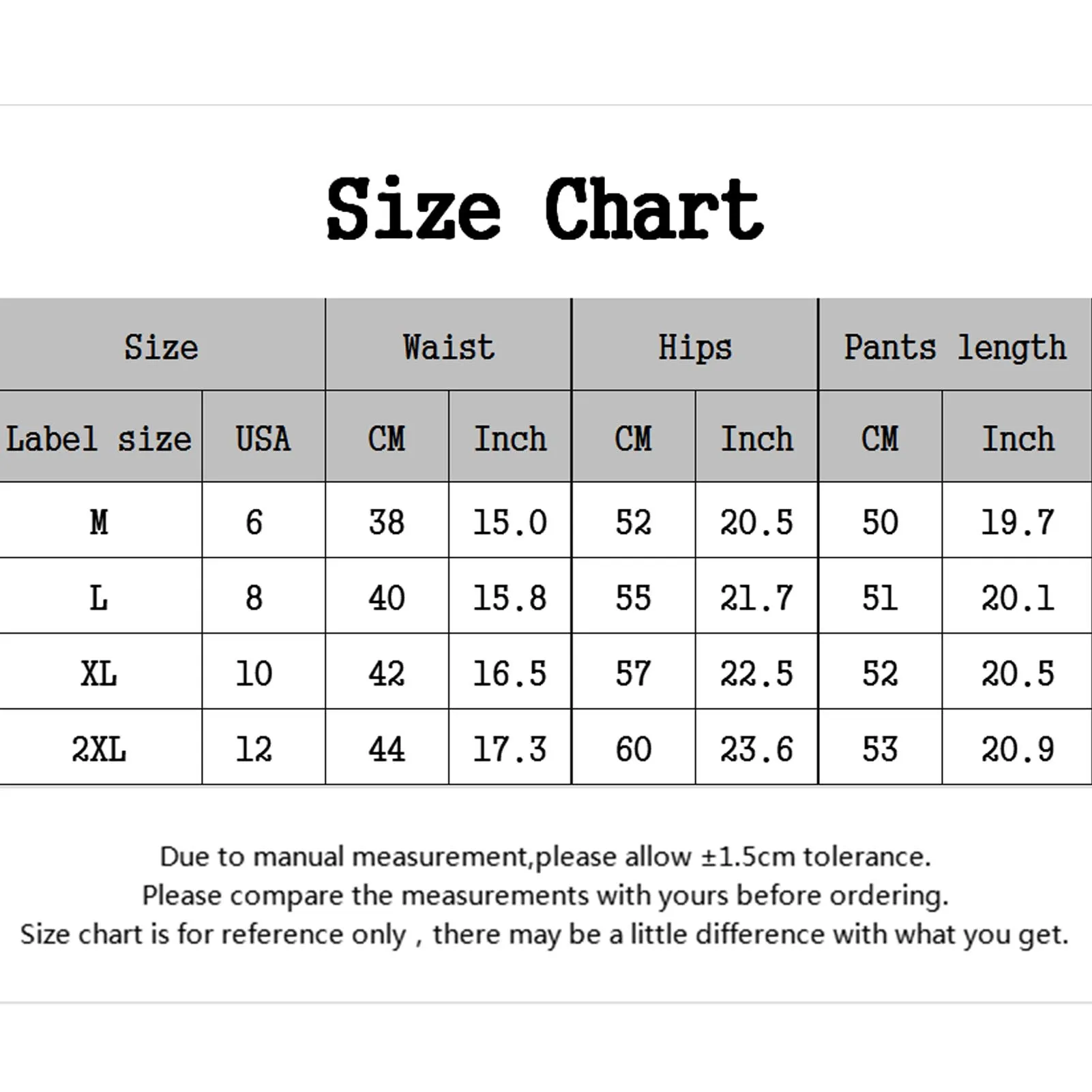Image resolution: width=1092 pixels, height=1092 pixels.
Task: Click the top-left Size header cell
Action: tap(161, 346)
